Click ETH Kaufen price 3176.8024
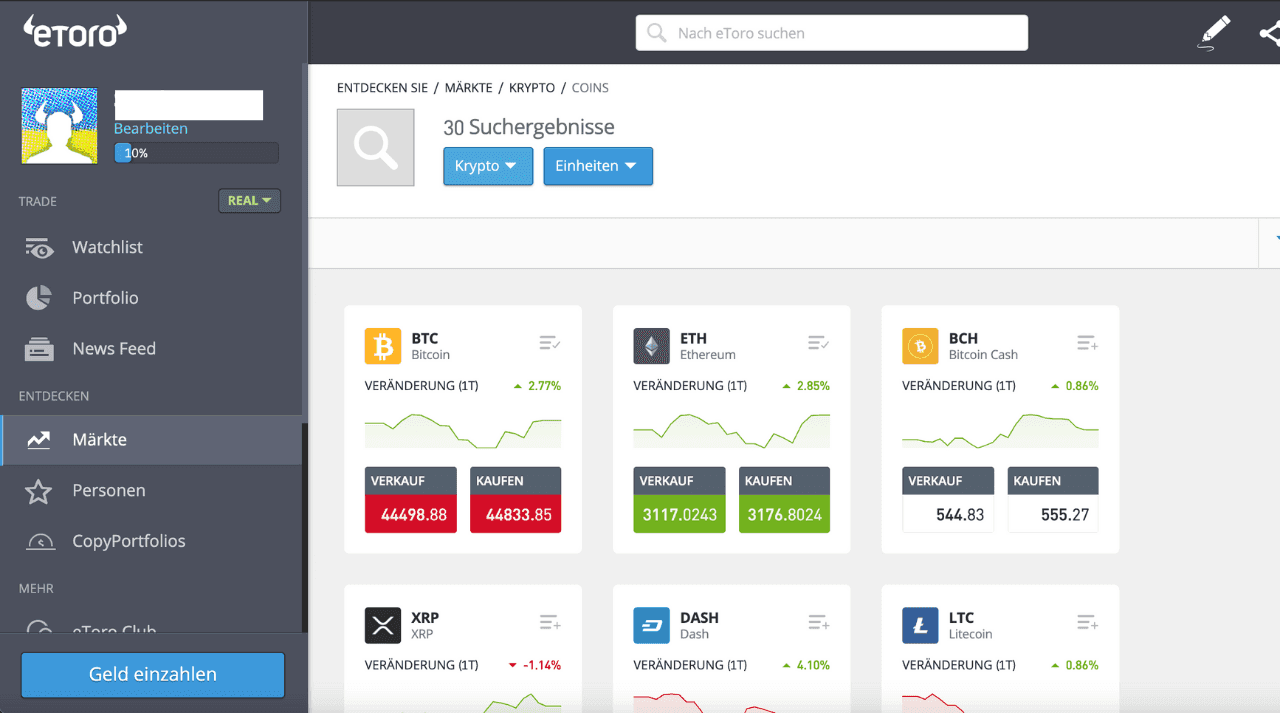Image resolution: width=1280 pixels, height=720 pixels. pos(785,514)
